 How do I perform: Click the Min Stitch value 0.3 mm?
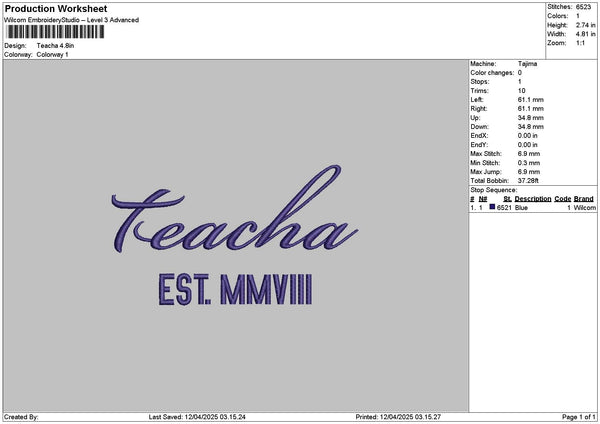coord(529,163)
